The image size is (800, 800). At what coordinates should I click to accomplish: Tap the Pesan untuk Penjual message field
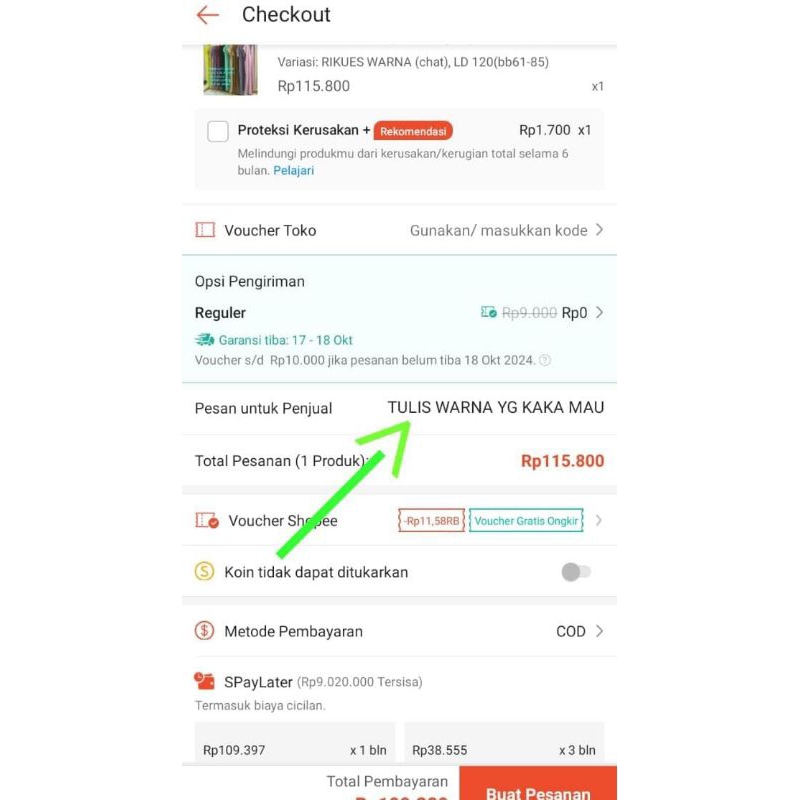(399, 408)
